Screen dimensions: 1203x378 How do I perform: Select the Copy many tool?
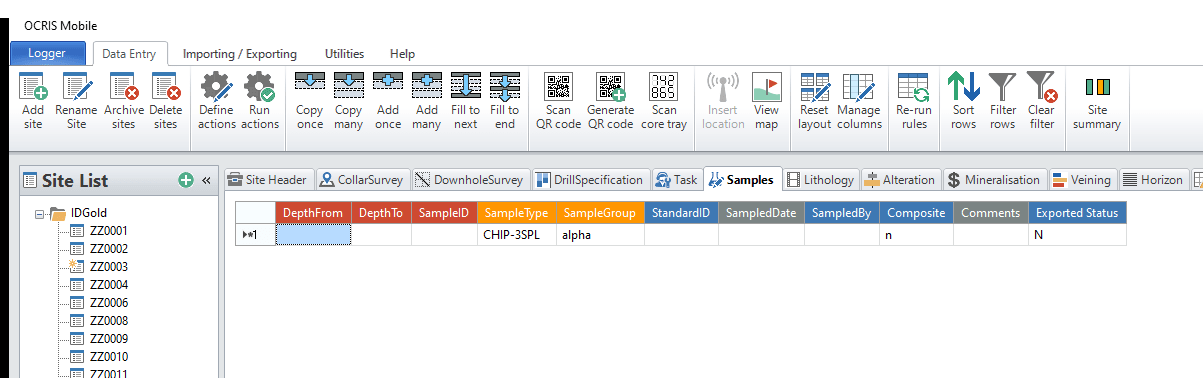click(x=348, y=101)
